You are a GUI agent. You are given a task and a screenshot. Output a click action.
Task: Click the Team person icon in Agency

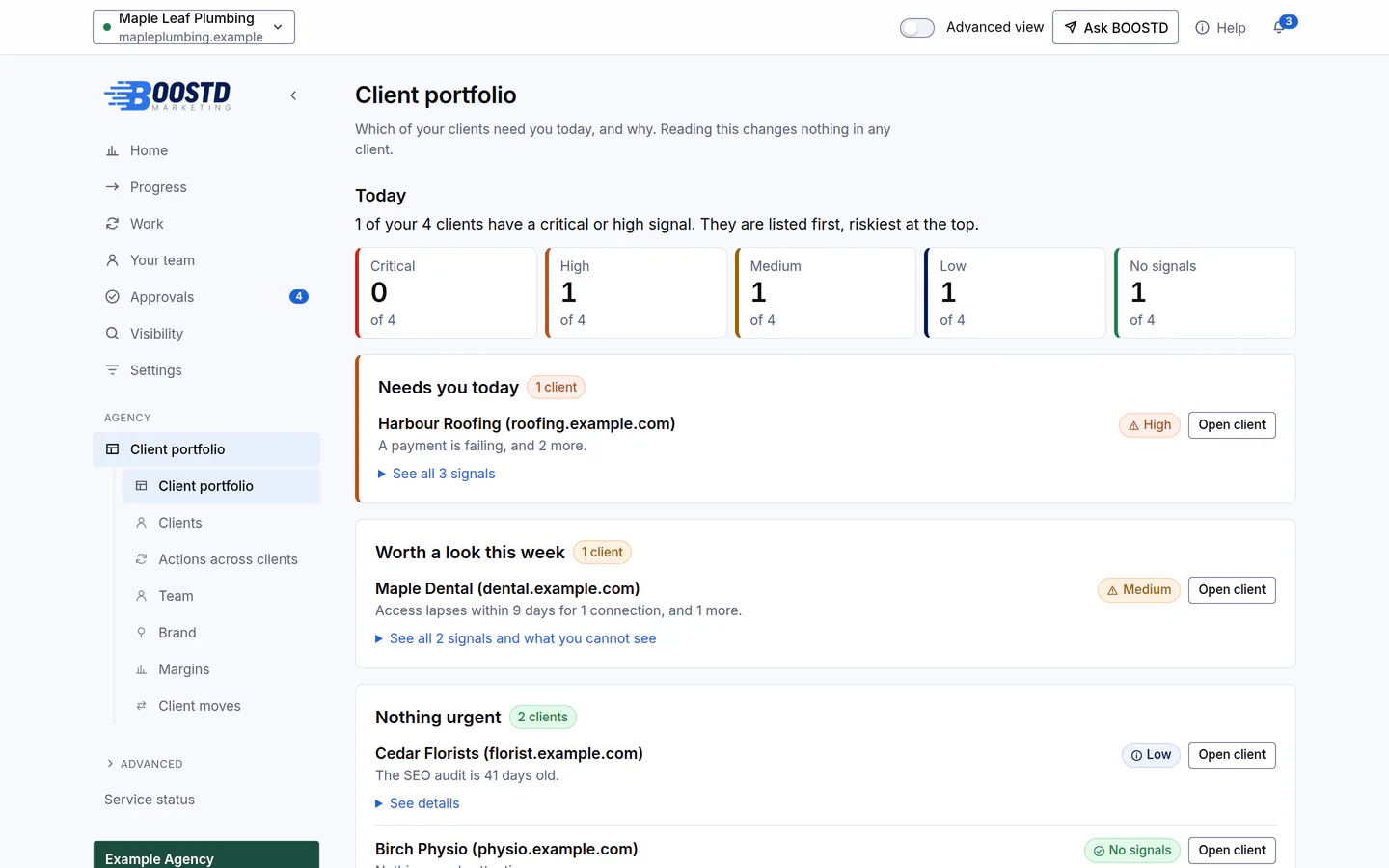click(x=141, y=596)
